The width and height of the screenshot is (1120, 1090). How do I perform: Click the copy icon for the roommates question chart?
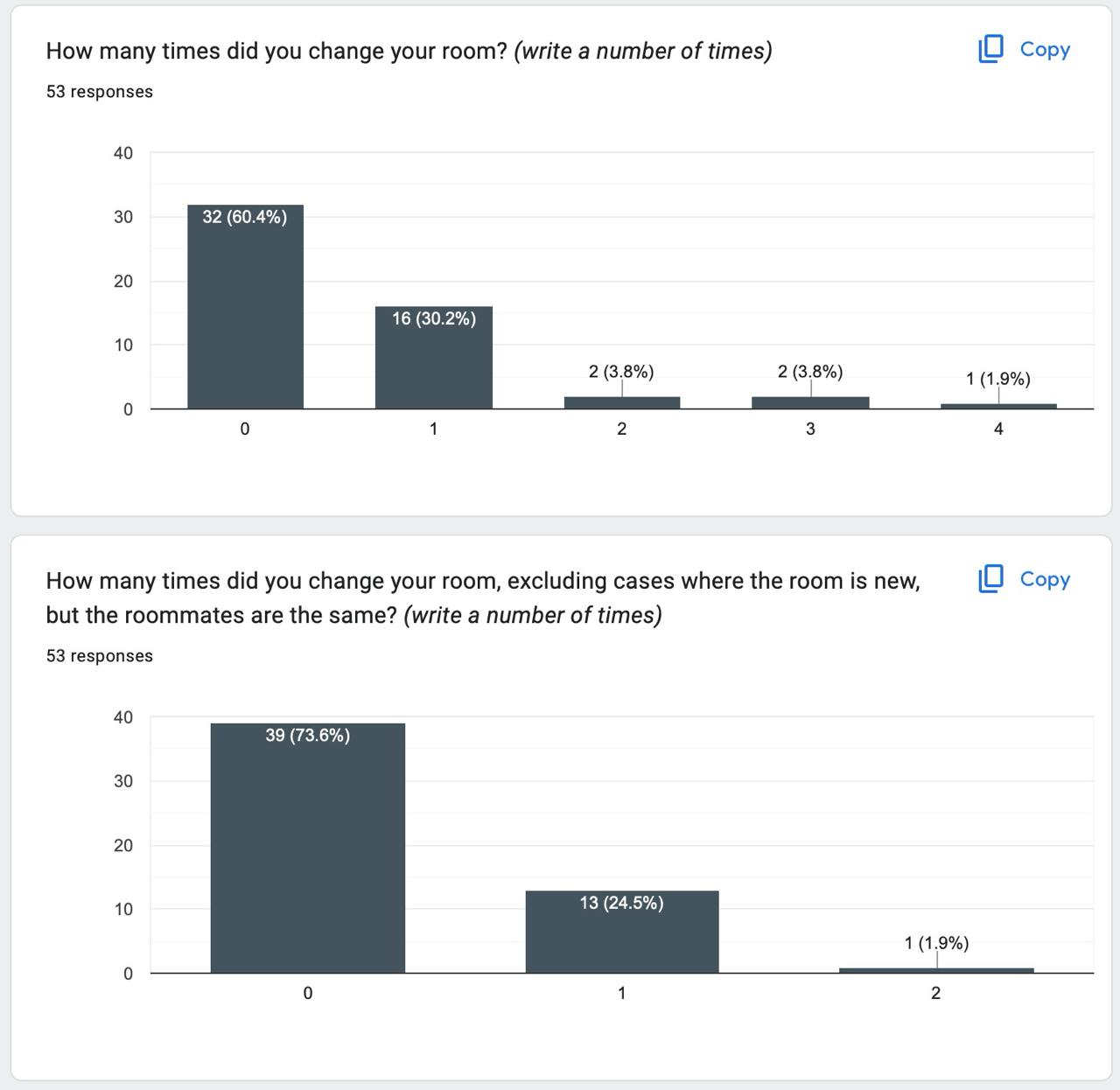coord(990,578)
